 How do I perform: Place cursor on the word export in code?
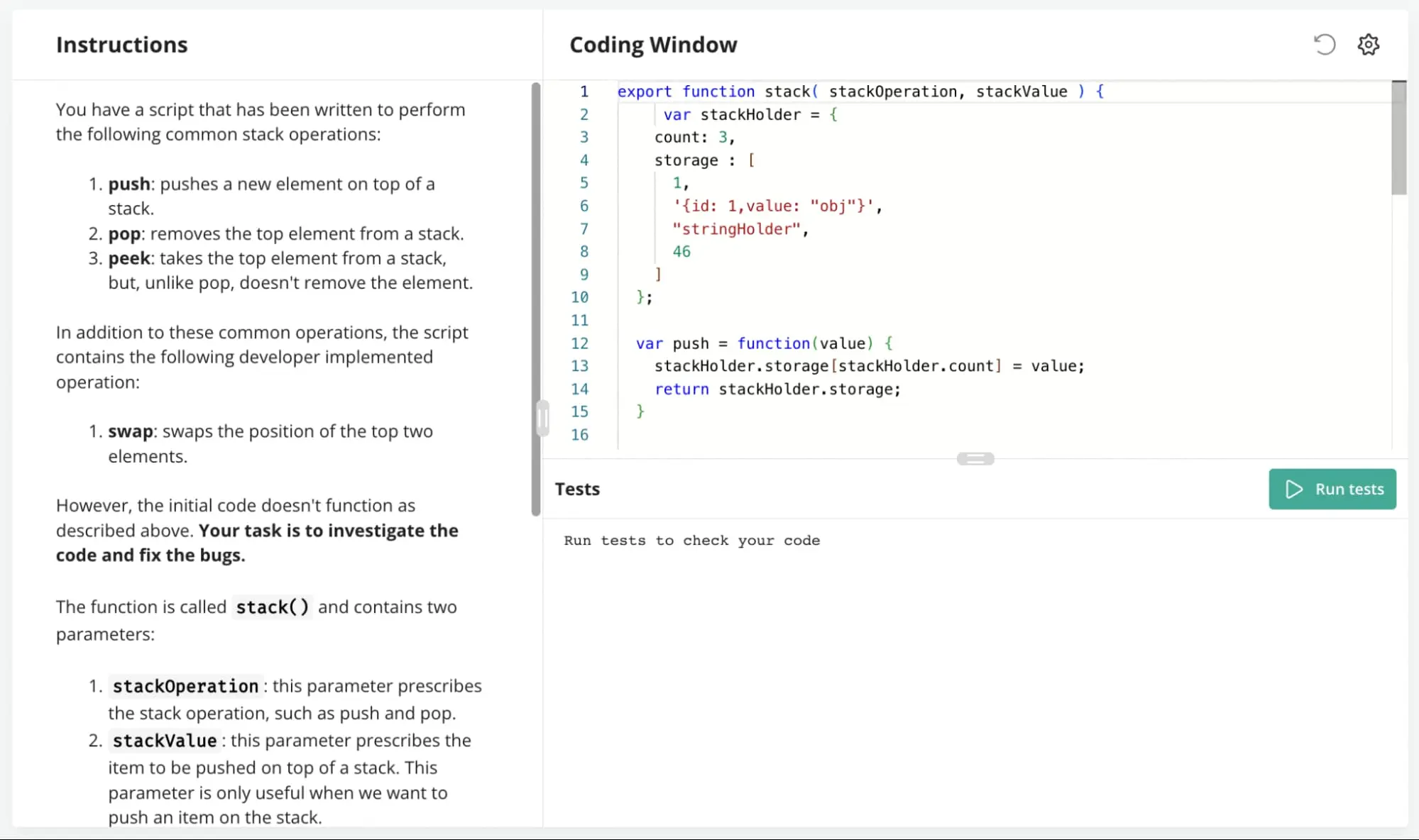pyautogui.click(x=643, y=92)
